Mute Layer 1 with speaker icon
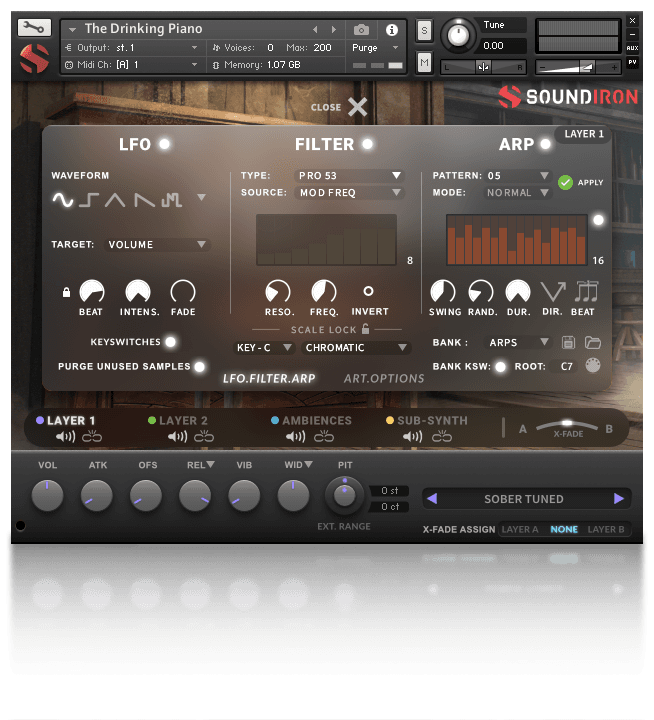 [66, 436]
